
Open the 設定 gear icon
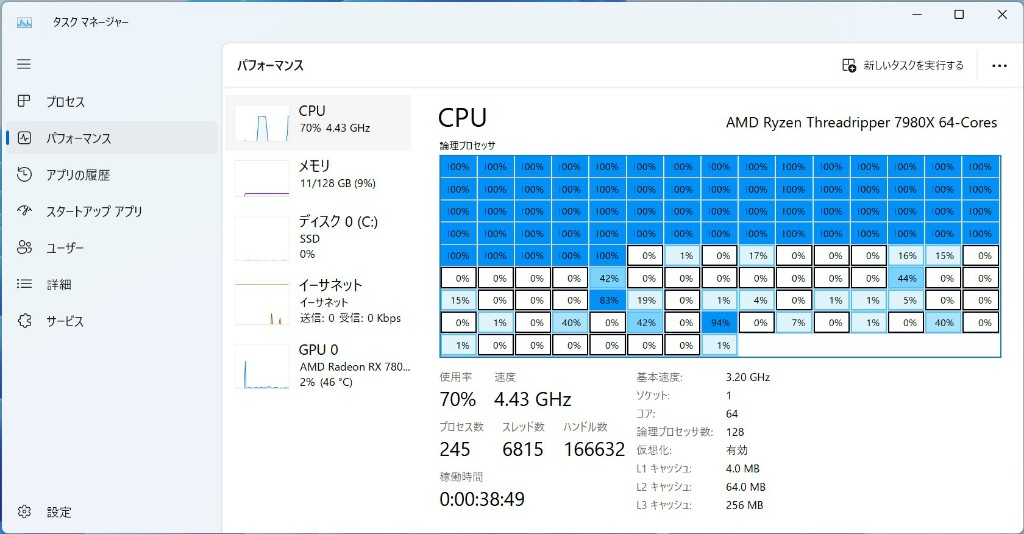click(25, 512)
